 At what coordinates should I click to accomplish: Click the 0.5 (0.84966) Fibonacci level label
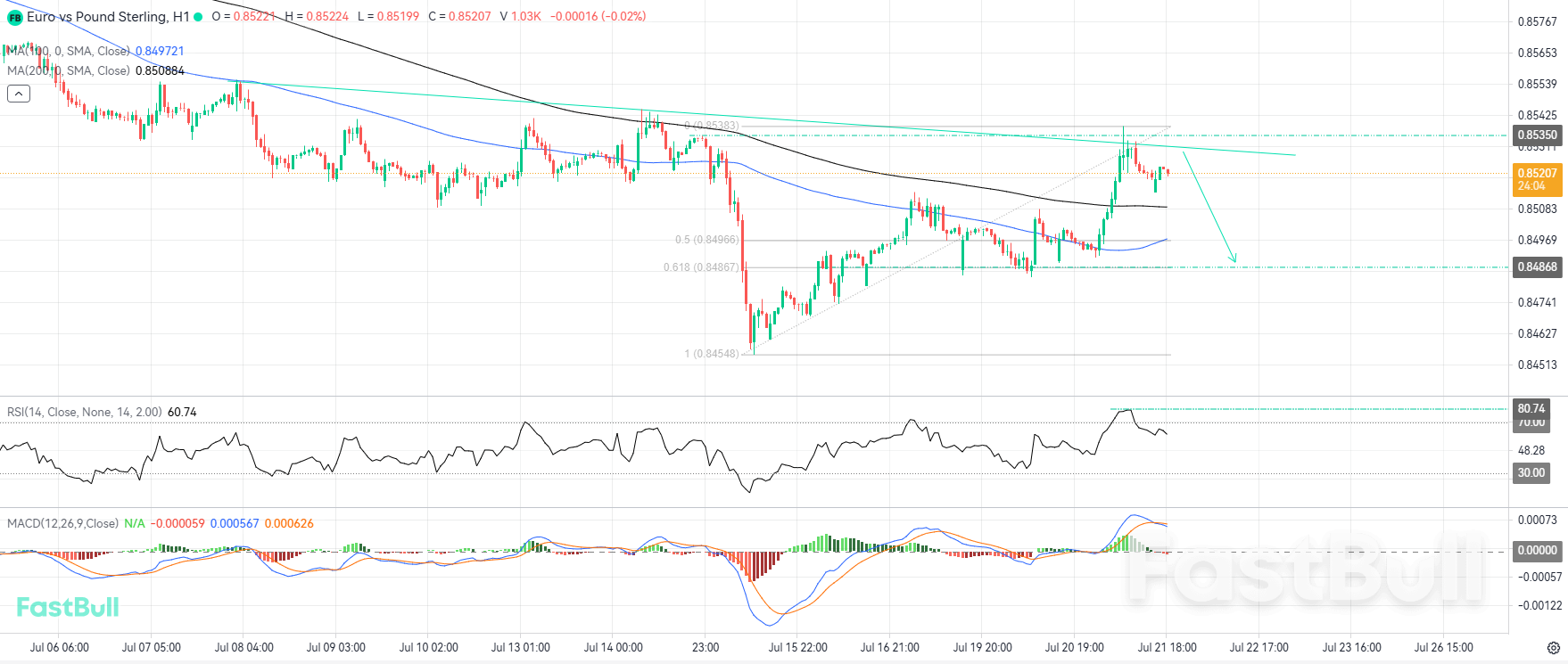(706, 240)
